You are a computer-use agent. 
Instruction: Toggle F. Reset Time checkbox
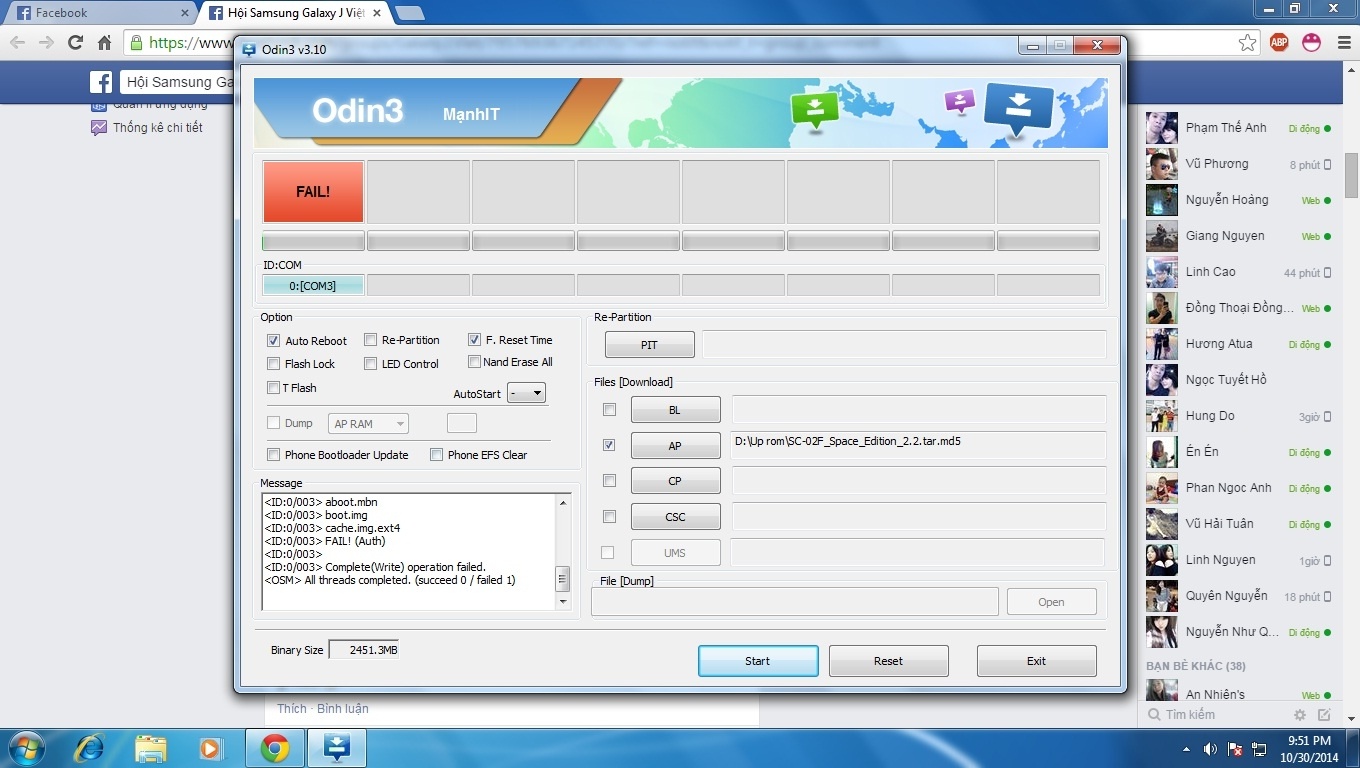[474, 340]
